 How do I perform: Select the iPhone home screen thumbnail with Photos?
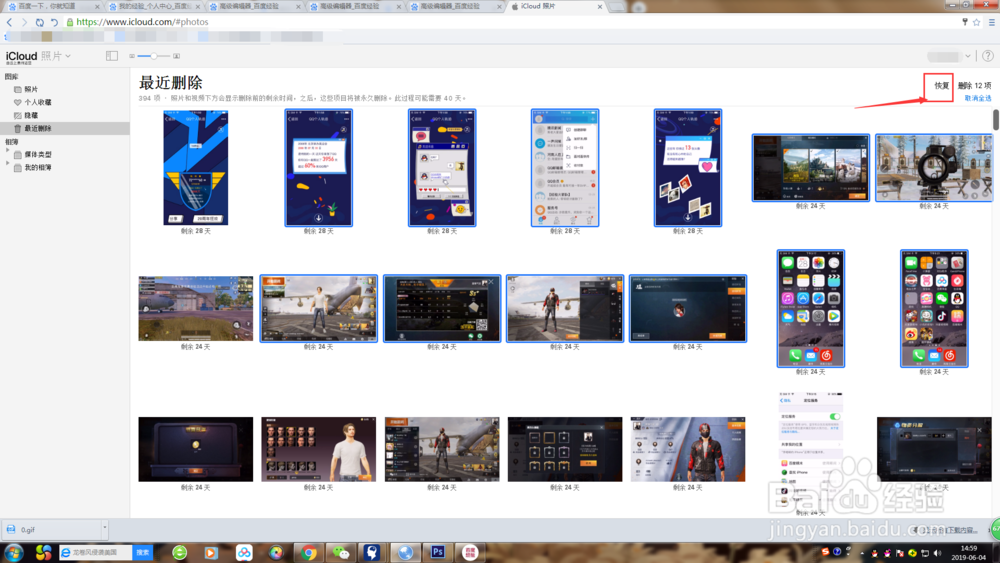click(811, 309)
